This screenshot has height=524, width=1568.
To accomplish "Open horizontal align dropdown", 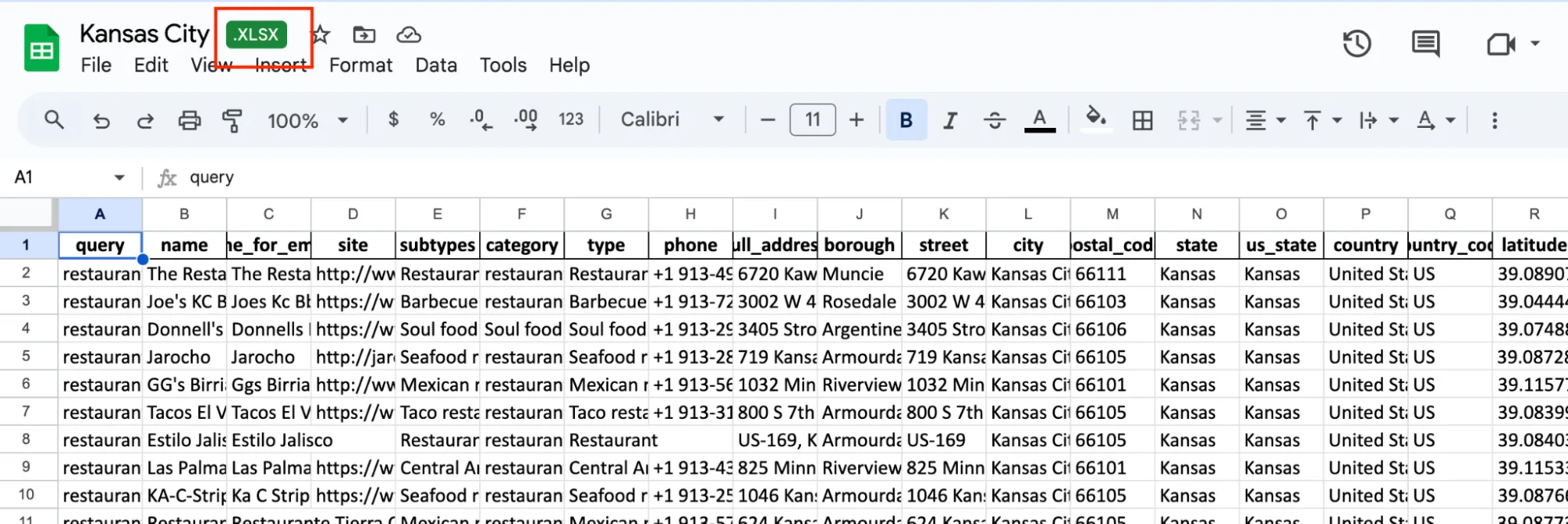I will (x=1265, y=121).
